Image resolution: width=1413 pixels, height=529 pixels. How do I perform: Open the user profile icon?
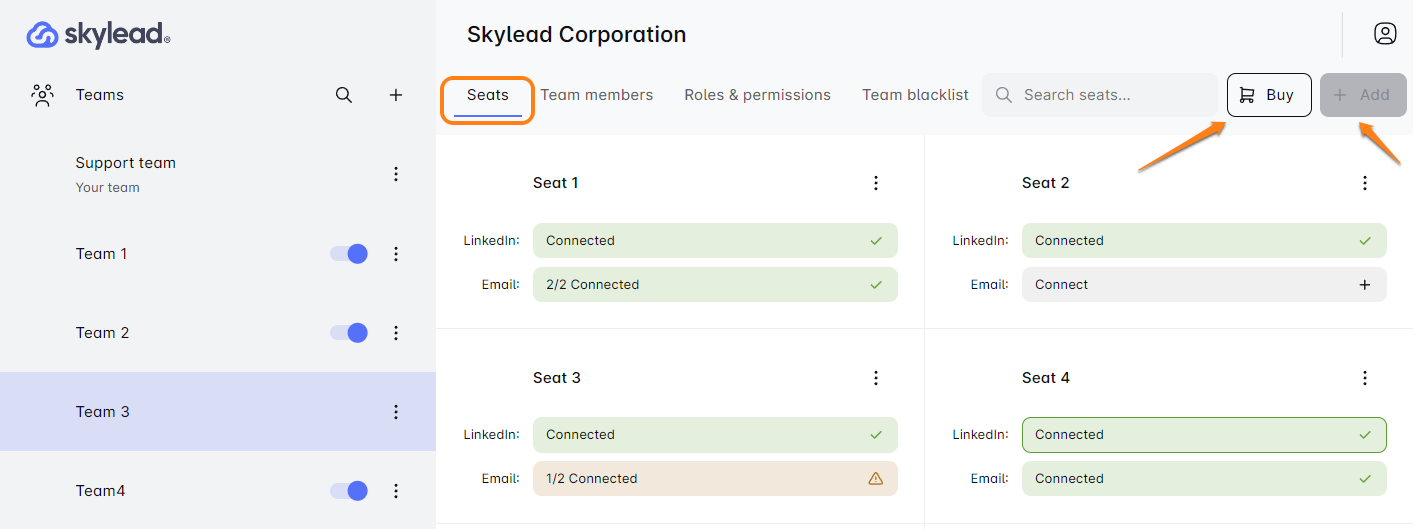[x=1384, y=34]
